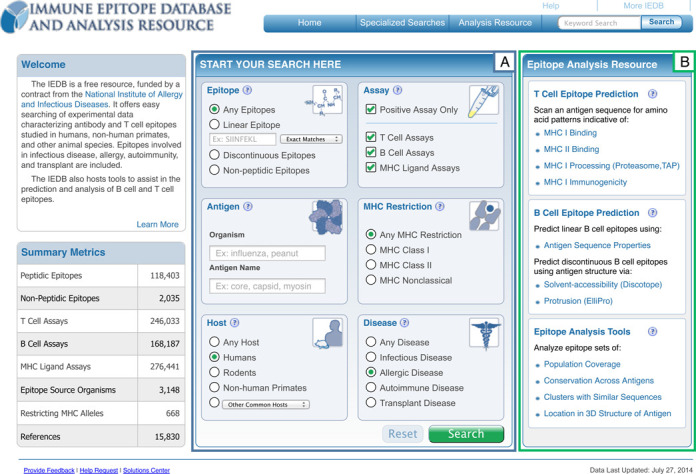Click the Antigen help question mark icon

[x=248, y=207]
